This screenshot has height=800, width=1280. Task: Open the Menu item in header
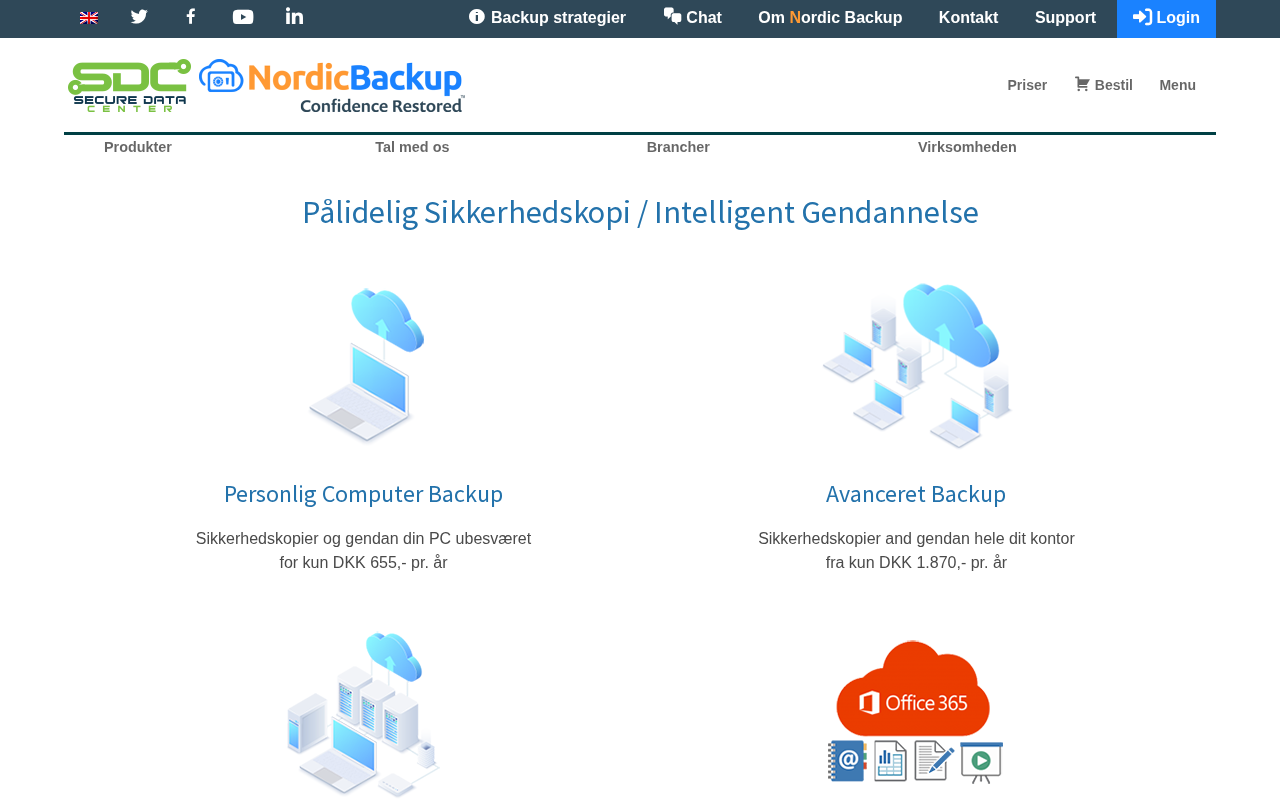(x=1177, y=85)
